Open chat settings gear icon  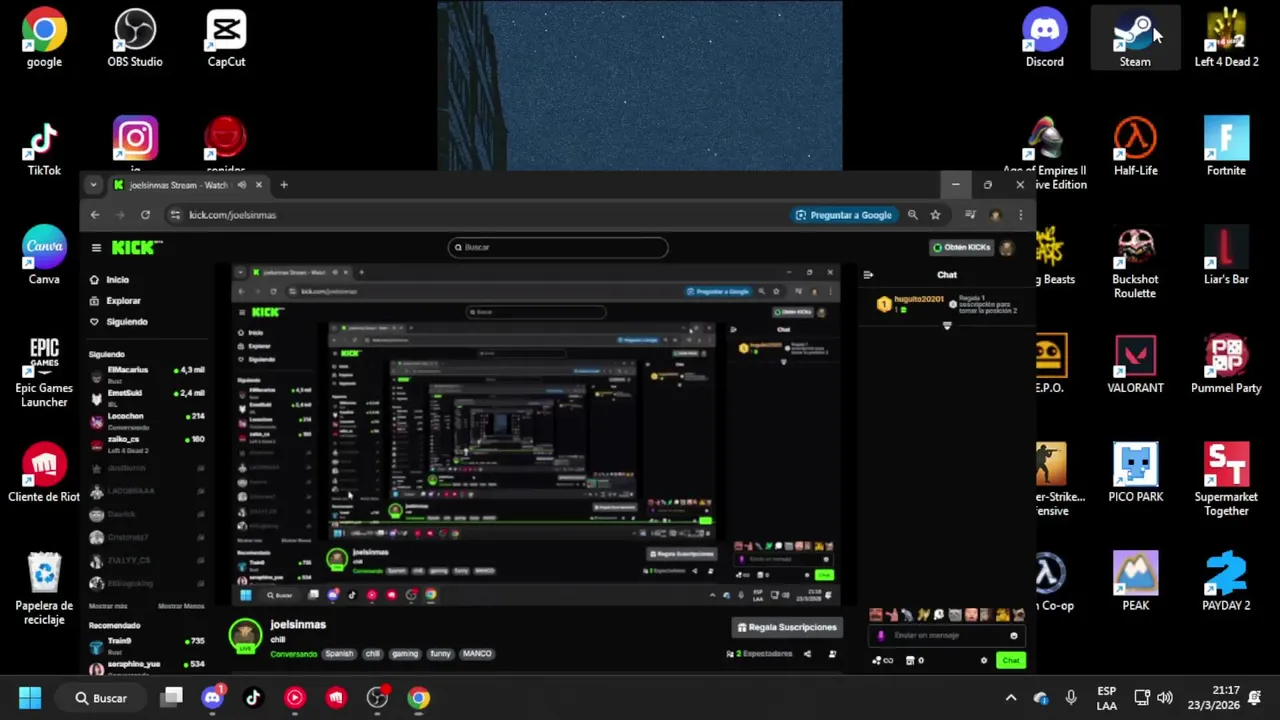984,660
